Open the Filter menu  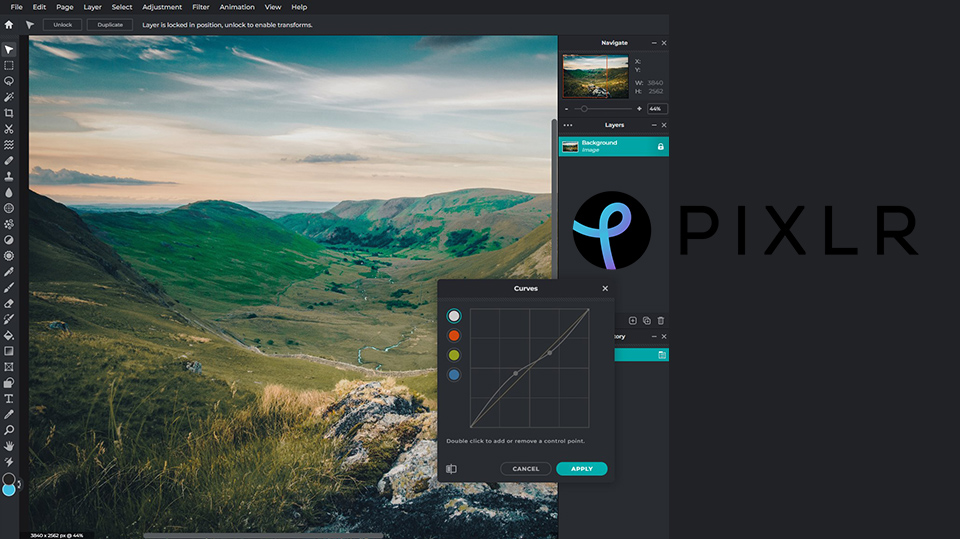pyautogui.click(x=201, y=7)
